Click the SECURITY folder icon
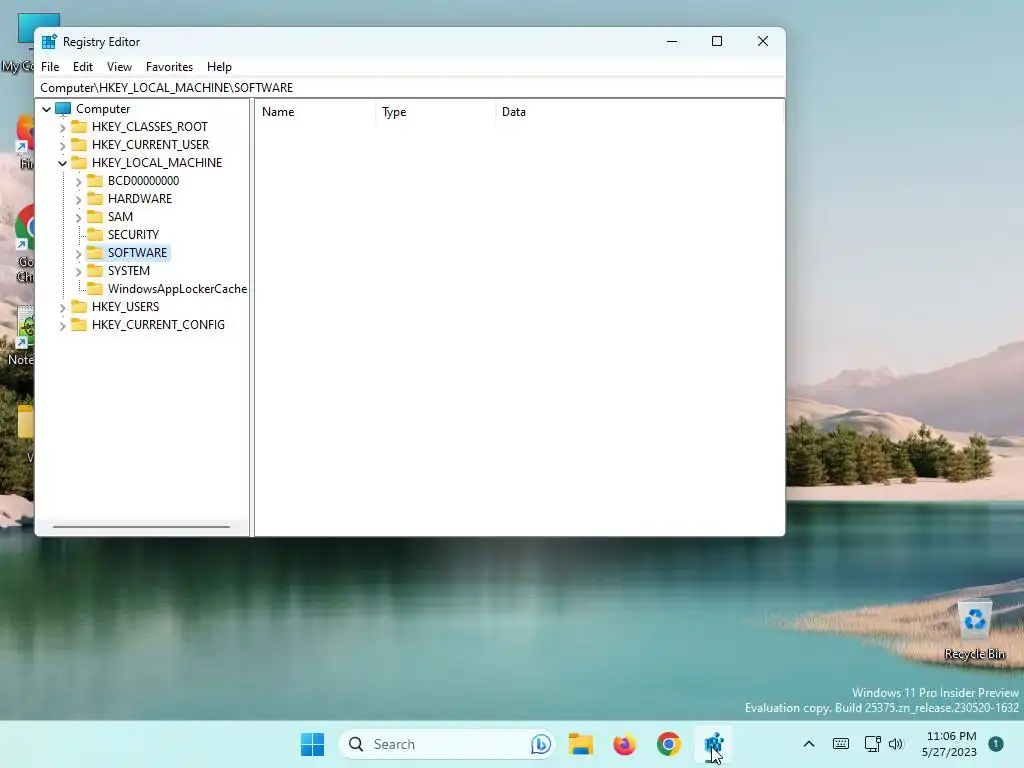 (95, 234)
